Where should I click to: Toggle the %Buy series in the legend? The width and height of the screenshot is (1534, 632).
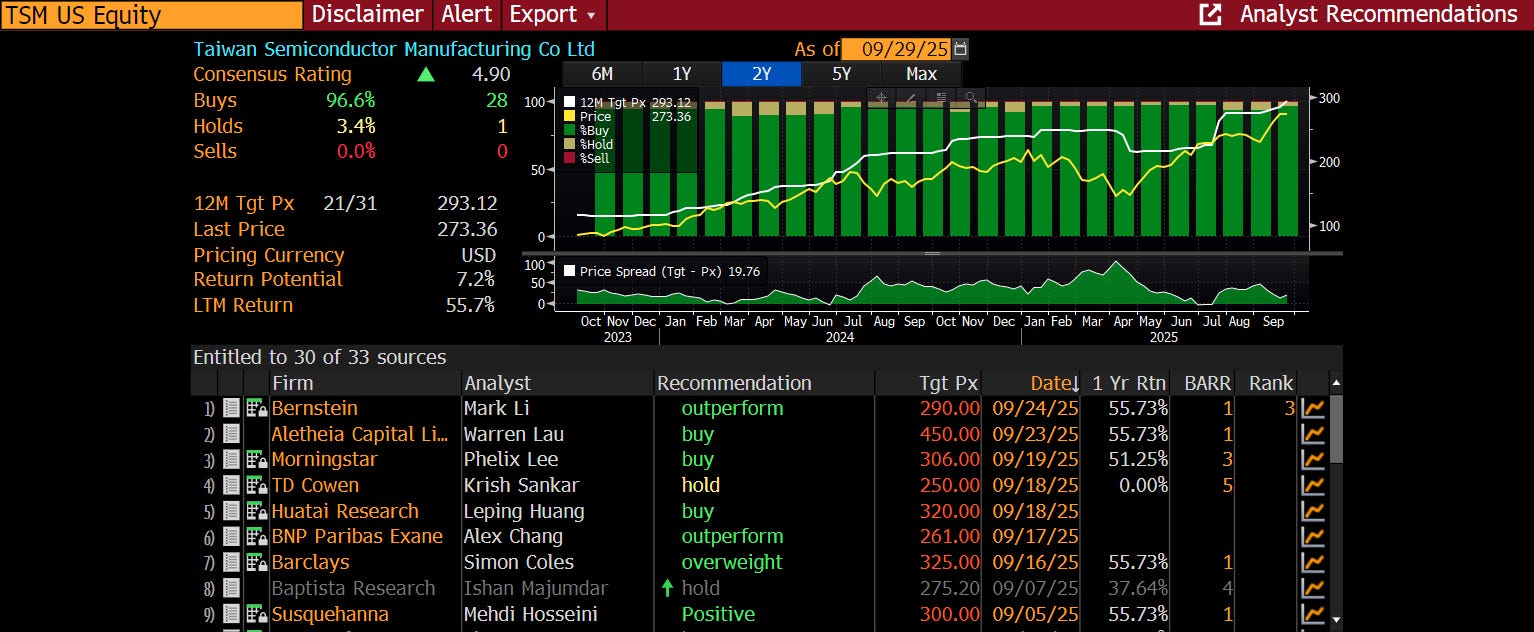click(x=589, y=130)
